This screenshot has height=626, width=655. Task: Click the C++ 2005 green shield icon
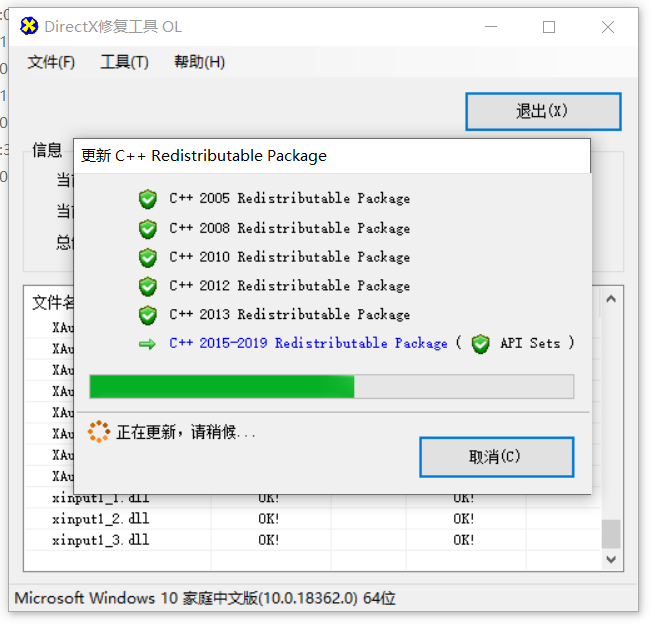148,199
